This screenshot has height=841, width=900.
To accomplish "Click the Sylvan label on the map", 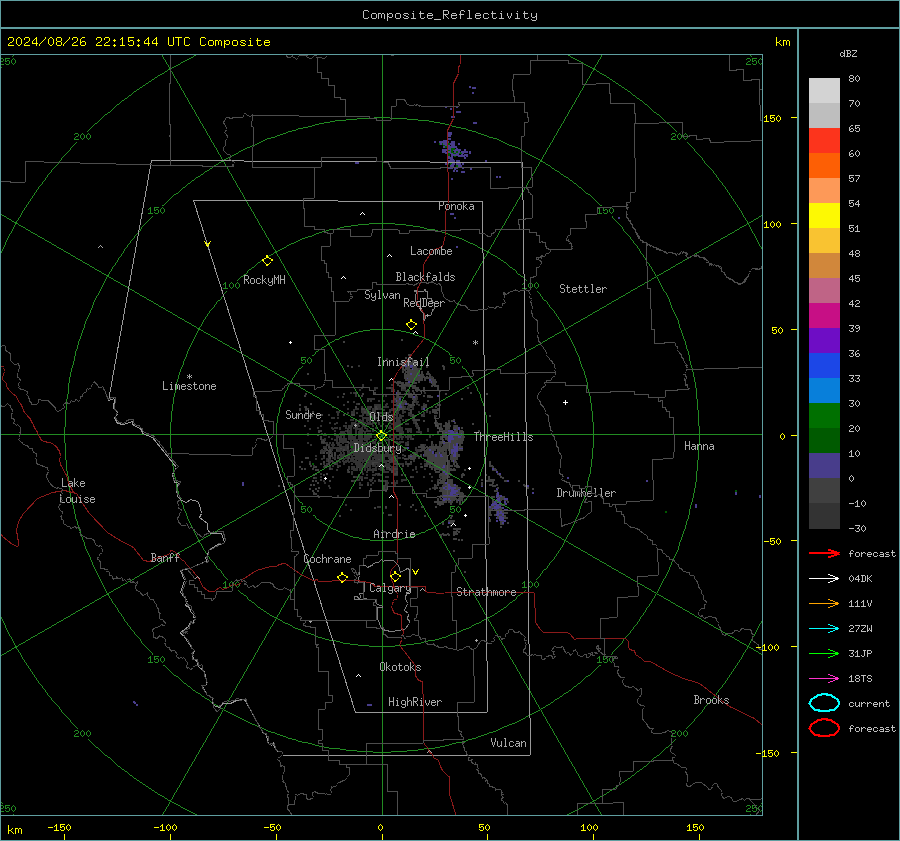I will pos(382,295).
